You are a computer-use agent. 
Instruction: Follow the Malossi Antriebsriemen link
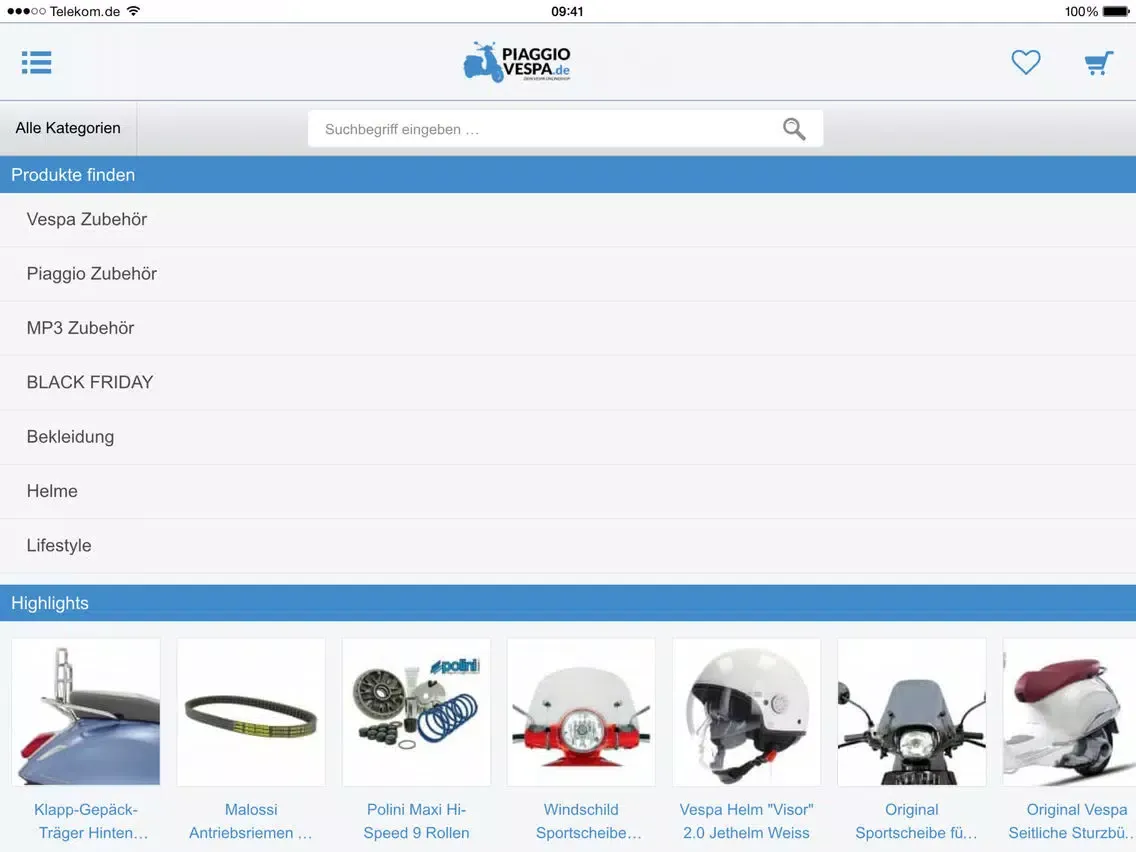(x=251, y=821)
